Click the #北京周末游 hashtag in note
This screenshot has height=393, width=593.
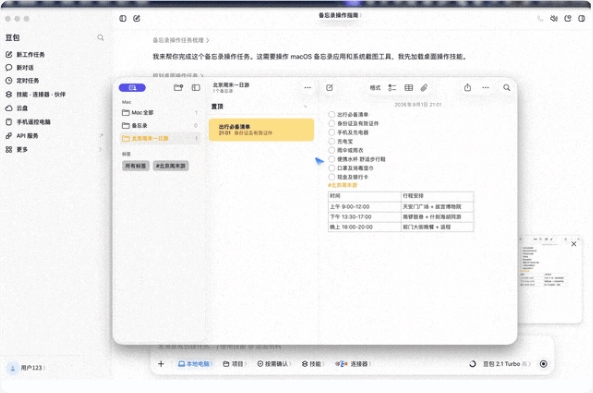click(342, 185)
